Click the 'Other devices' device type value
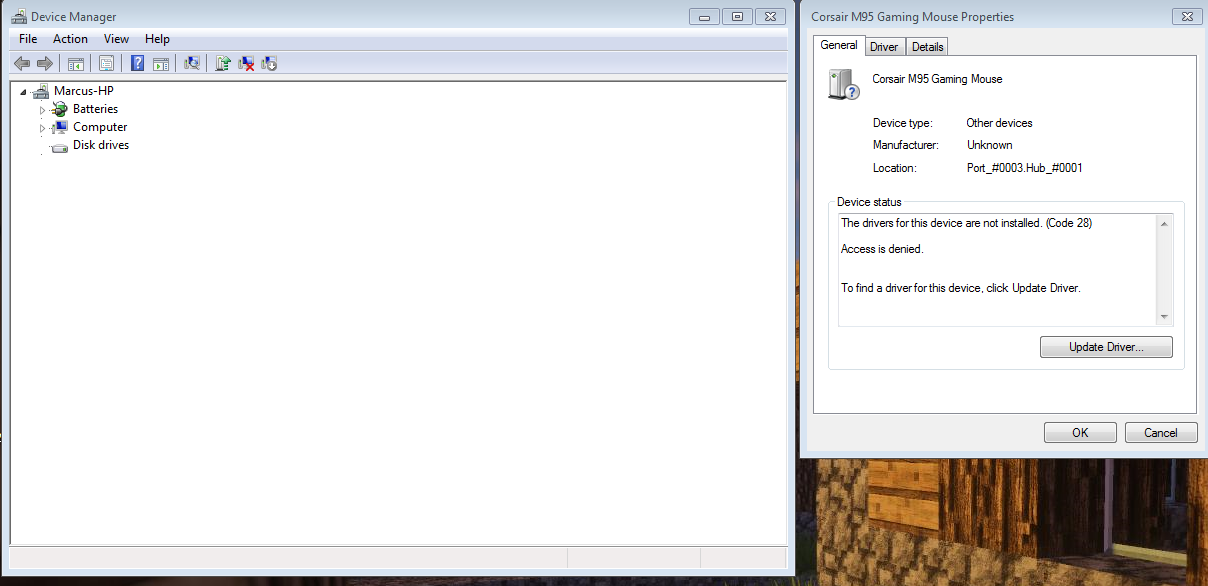The height and width of the screenshot is (586, 1208). 999,123
